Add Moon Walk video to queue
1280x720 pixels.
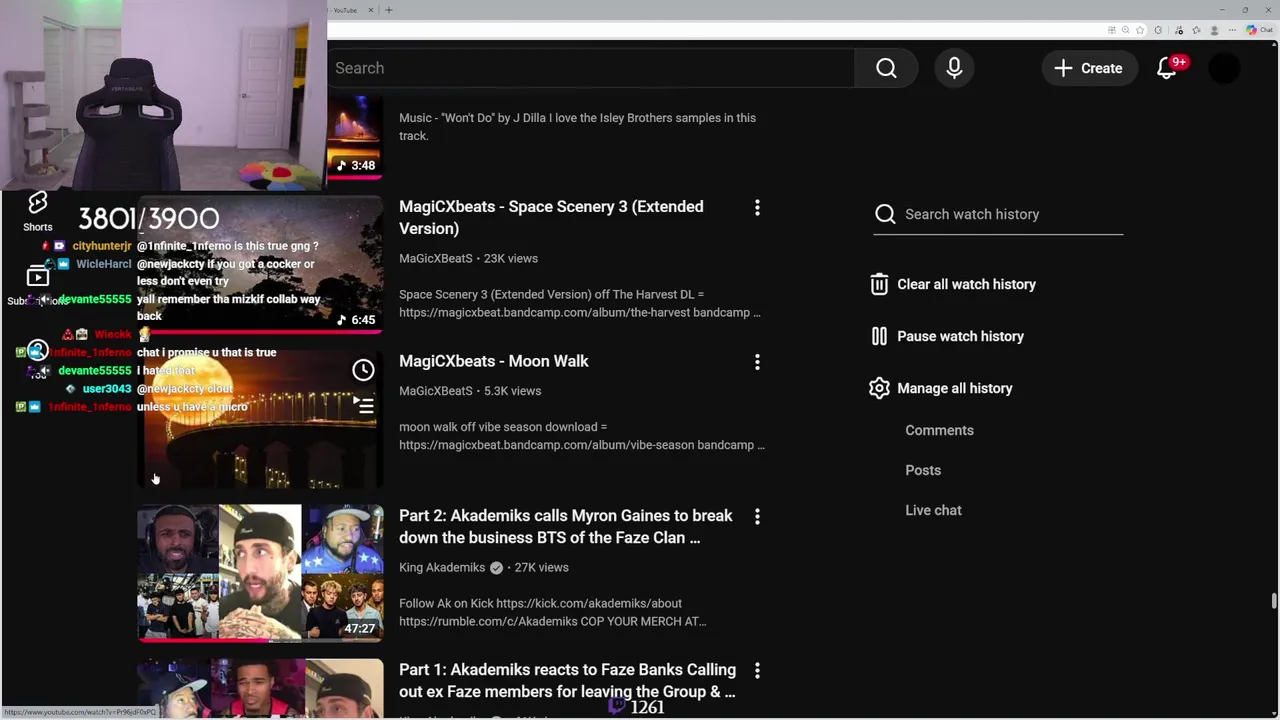[363, 405]
